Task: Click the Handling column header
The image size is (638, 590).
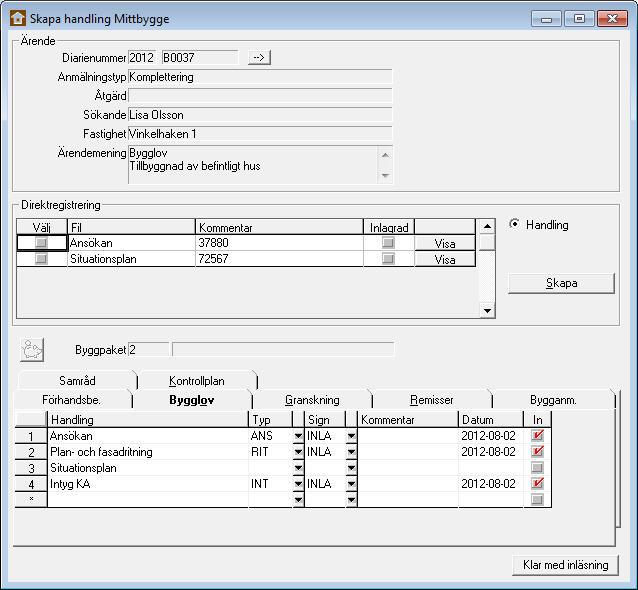Action: pos(148,420)
